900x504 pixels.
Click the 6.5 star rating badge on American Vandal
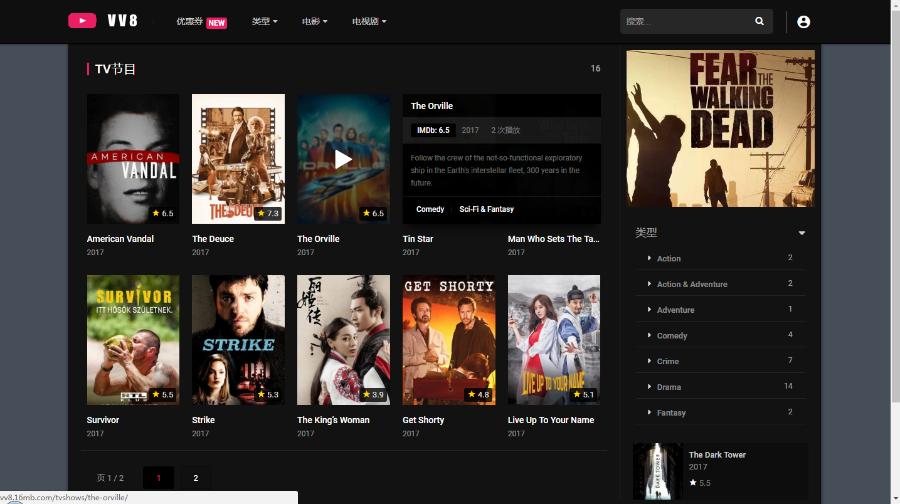coord(163,213)
